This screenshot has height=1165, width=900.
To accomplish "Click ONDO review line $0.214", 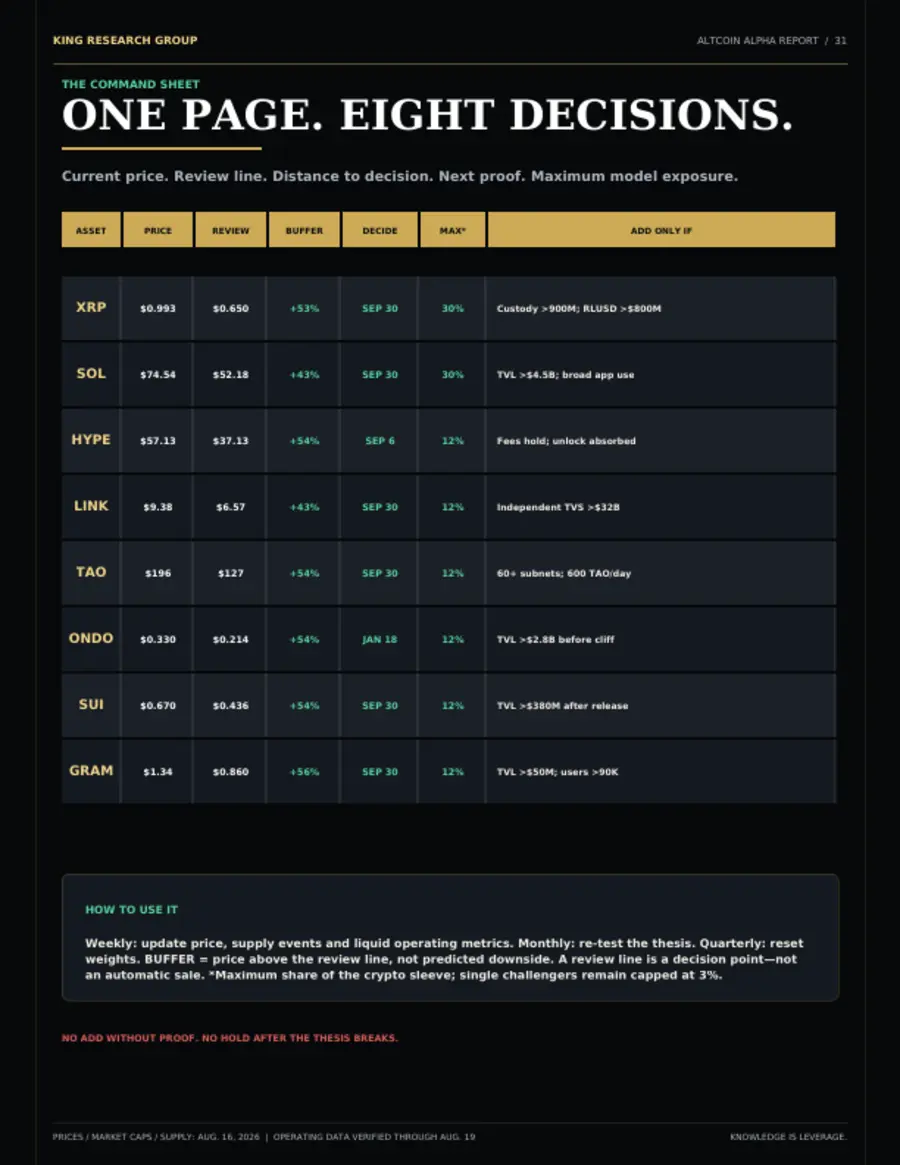I will click(230, 639).
